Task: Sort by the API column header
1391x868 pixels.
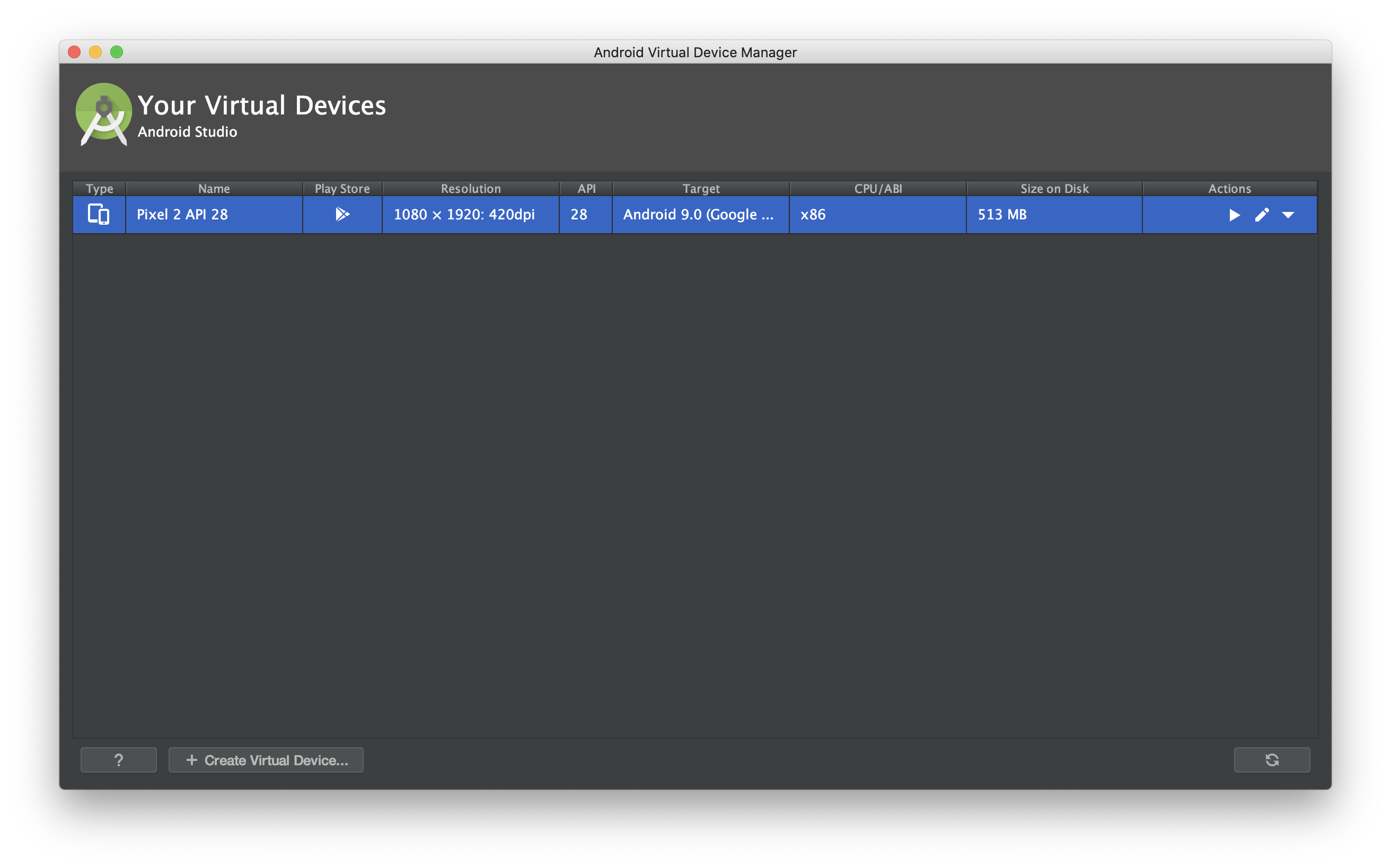Action: coord(586,188)
